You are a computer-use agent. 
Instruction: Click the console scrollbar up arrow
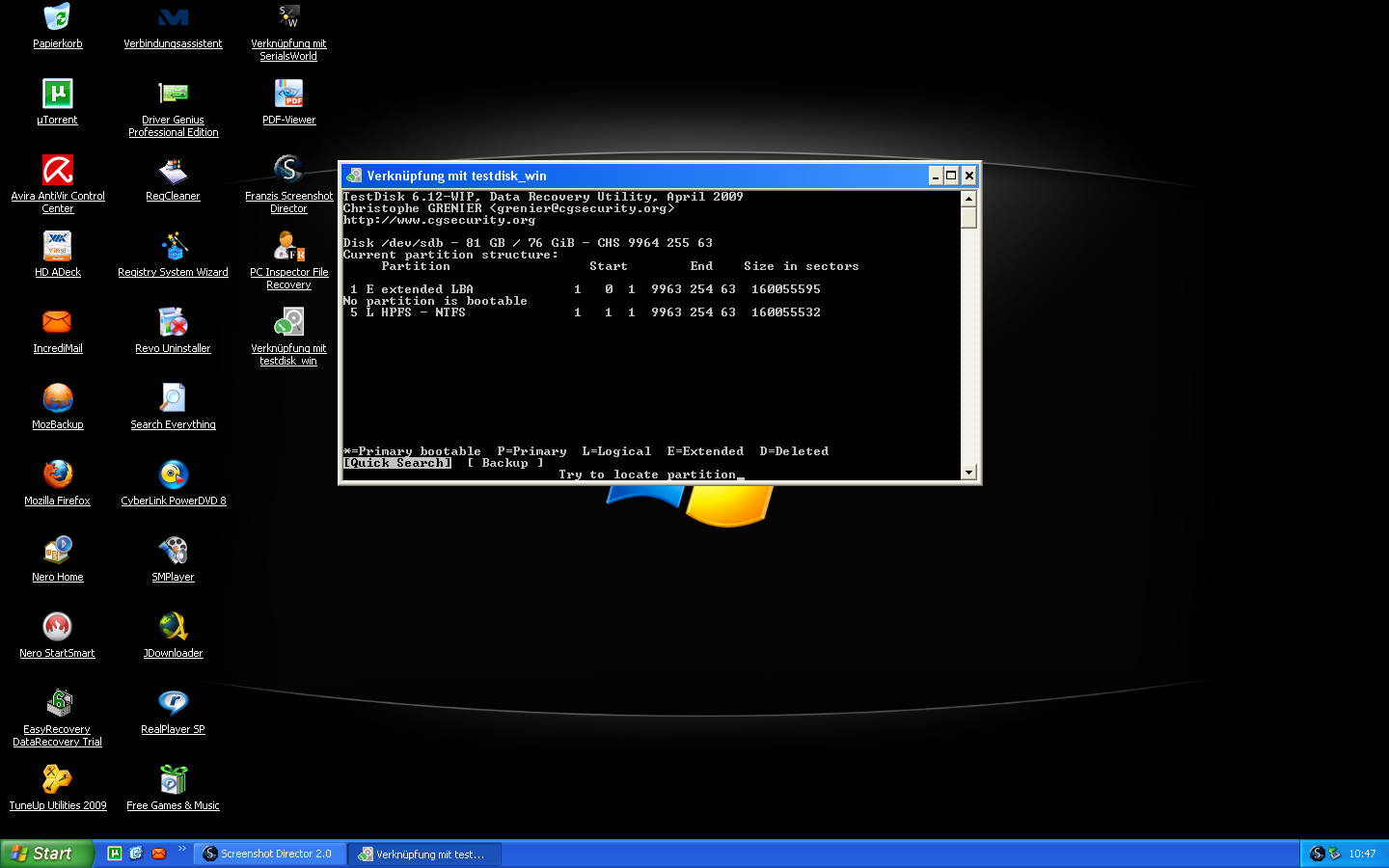tap(968, 198)
